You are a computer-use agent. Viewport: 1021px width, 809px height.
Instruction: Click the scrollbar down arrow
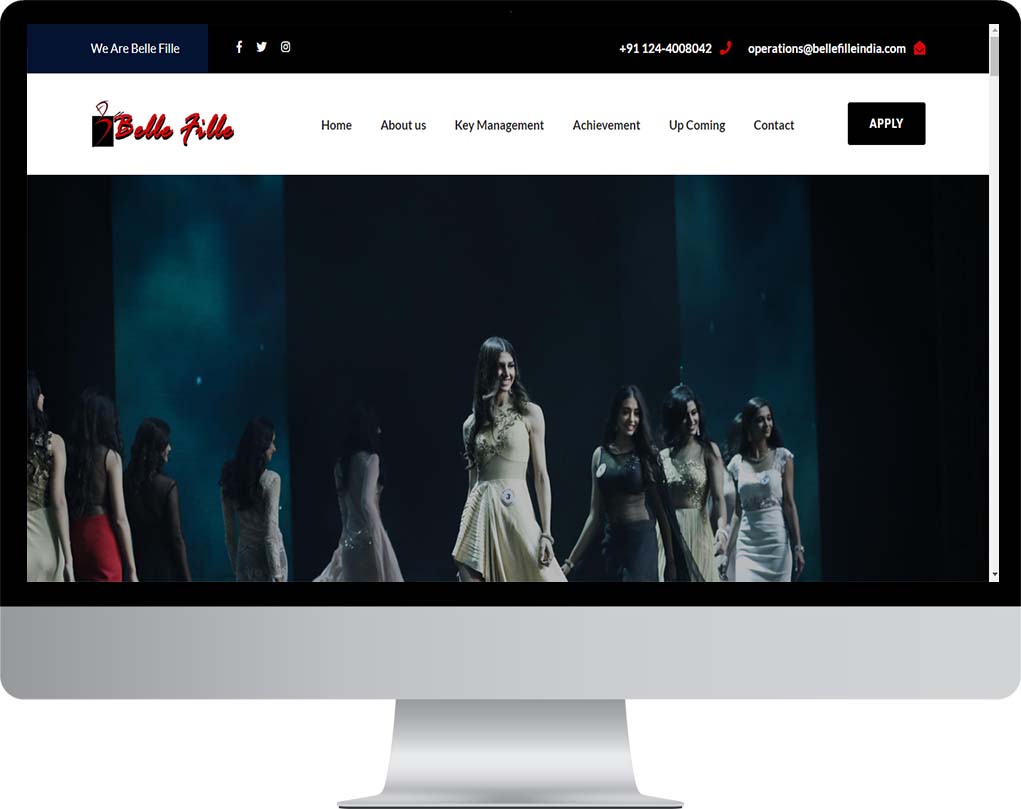tap(994, 573)
